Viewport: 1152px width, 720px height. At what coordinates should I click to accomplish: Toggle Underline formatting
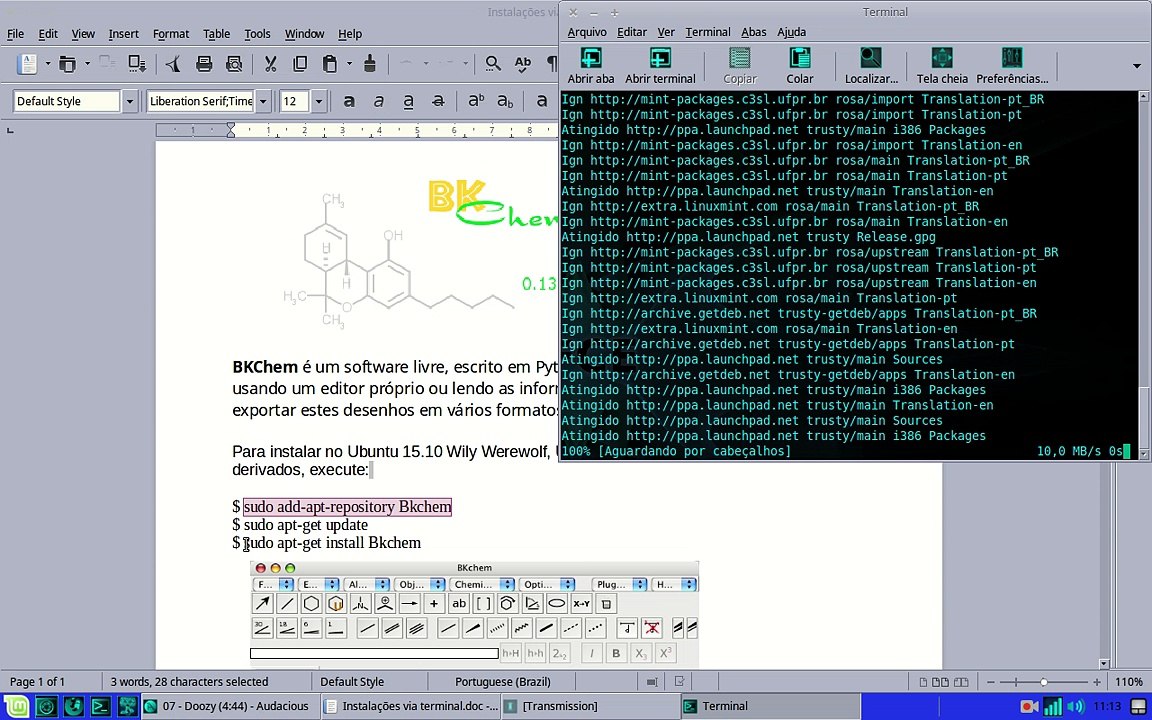point(408,101)
